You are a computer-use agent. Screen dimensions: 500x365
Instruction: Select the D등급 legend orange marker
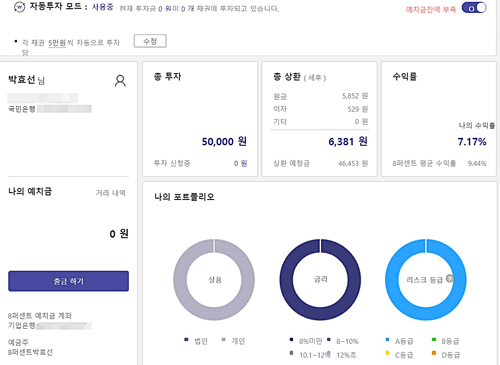tap(434, 353)
